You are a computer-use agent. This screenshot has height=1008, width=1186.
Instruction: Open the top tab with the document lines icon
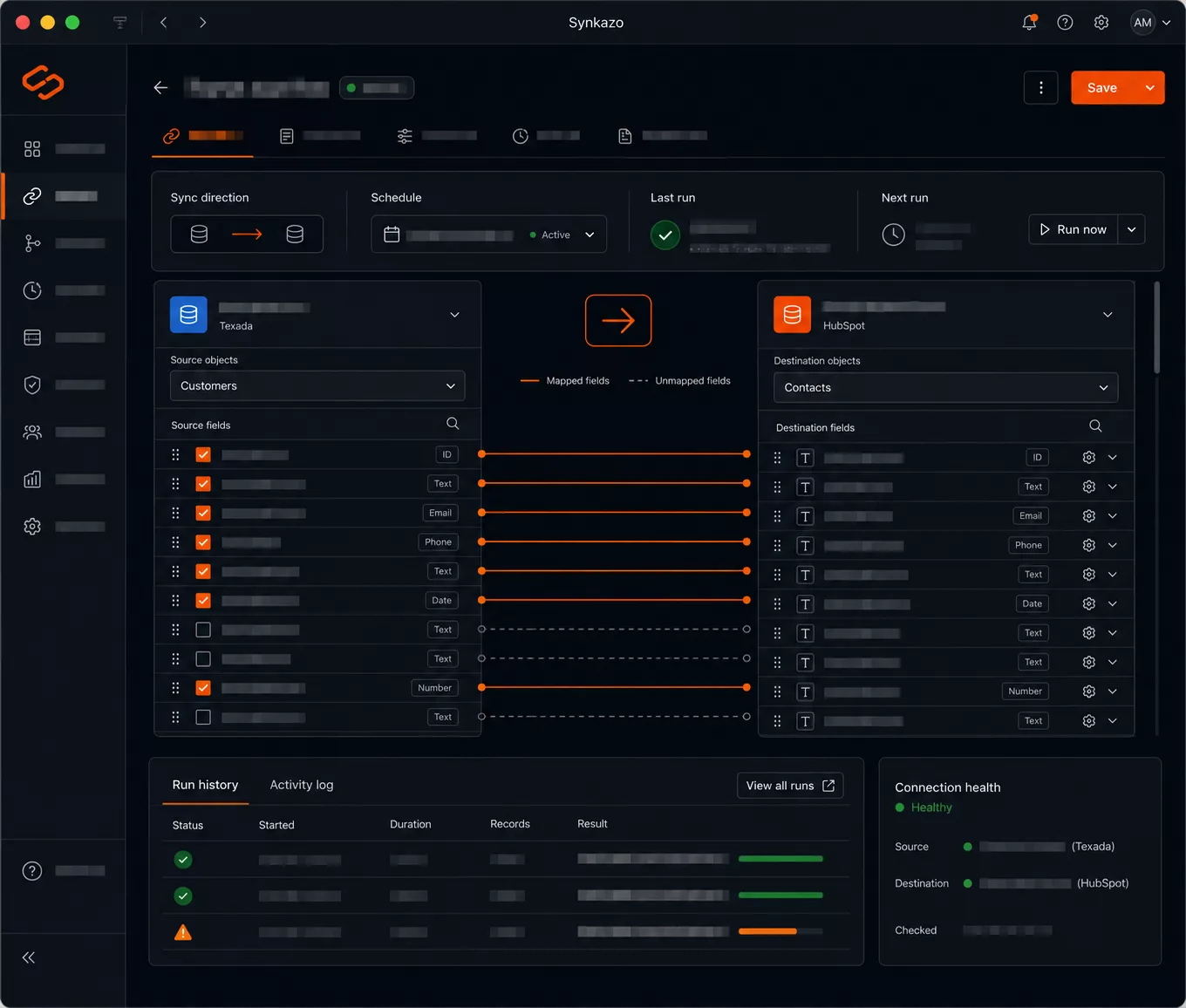(x=319, y=136)
